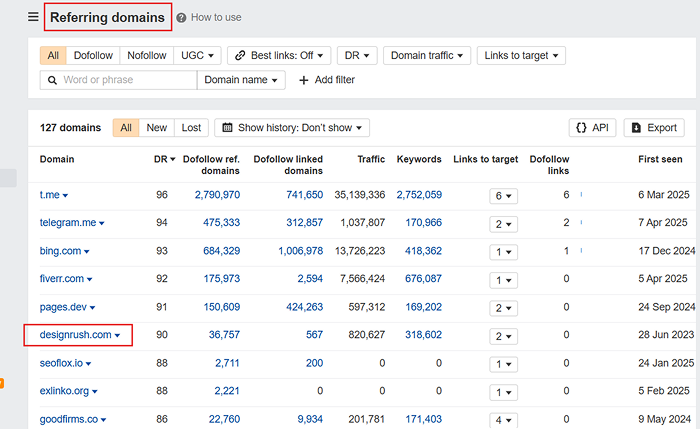
Task: Open the telegram.me domain link
Action: coord(68,223)
